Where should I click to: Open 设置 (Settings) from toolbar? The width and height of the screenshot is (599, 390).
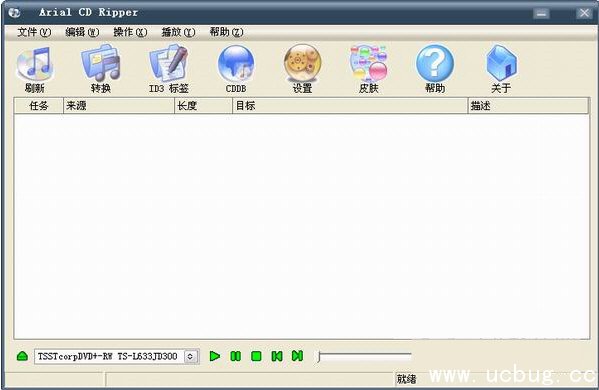coord(302,69)
